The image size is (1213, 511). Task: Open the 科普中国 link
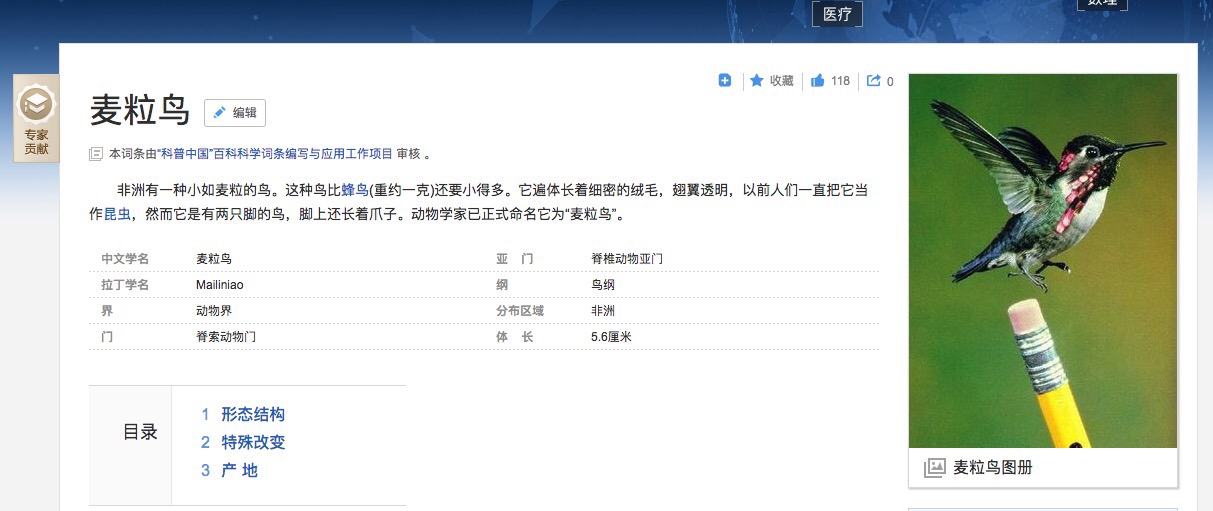pos(184,154)
